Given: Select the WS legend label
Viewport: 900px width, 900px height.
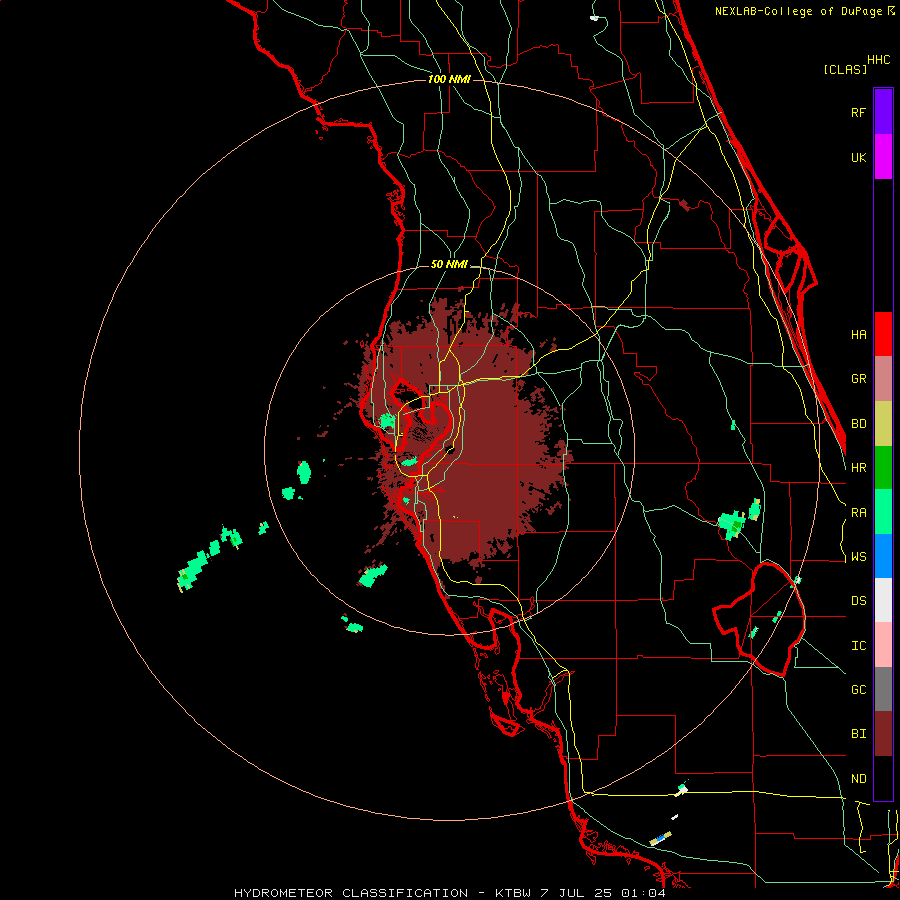Looking at the screenshot, I should pos(858,557).
